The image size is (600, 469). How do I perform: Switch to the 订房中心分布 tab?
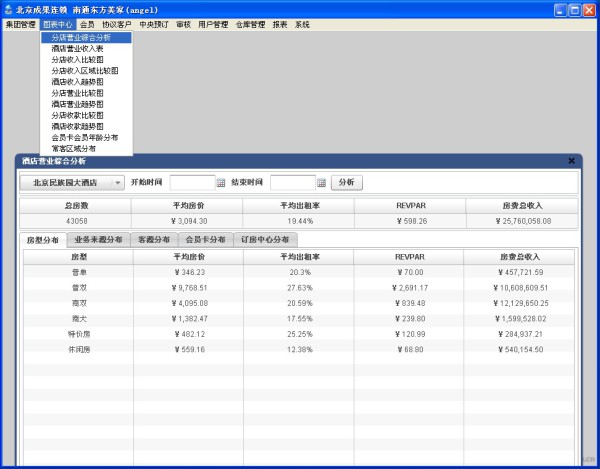pos(265,240)
